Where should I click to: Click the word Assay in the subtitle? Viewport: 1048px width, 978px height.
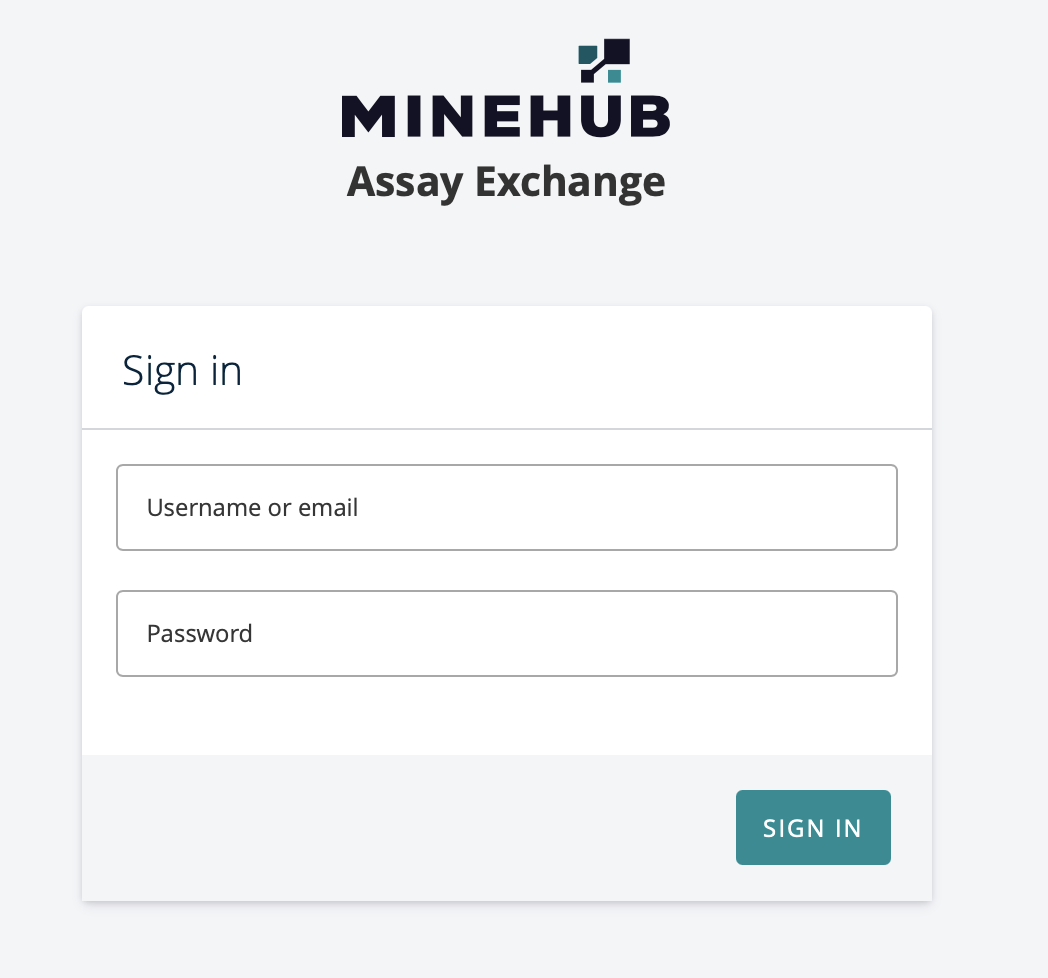pos(405,183)
